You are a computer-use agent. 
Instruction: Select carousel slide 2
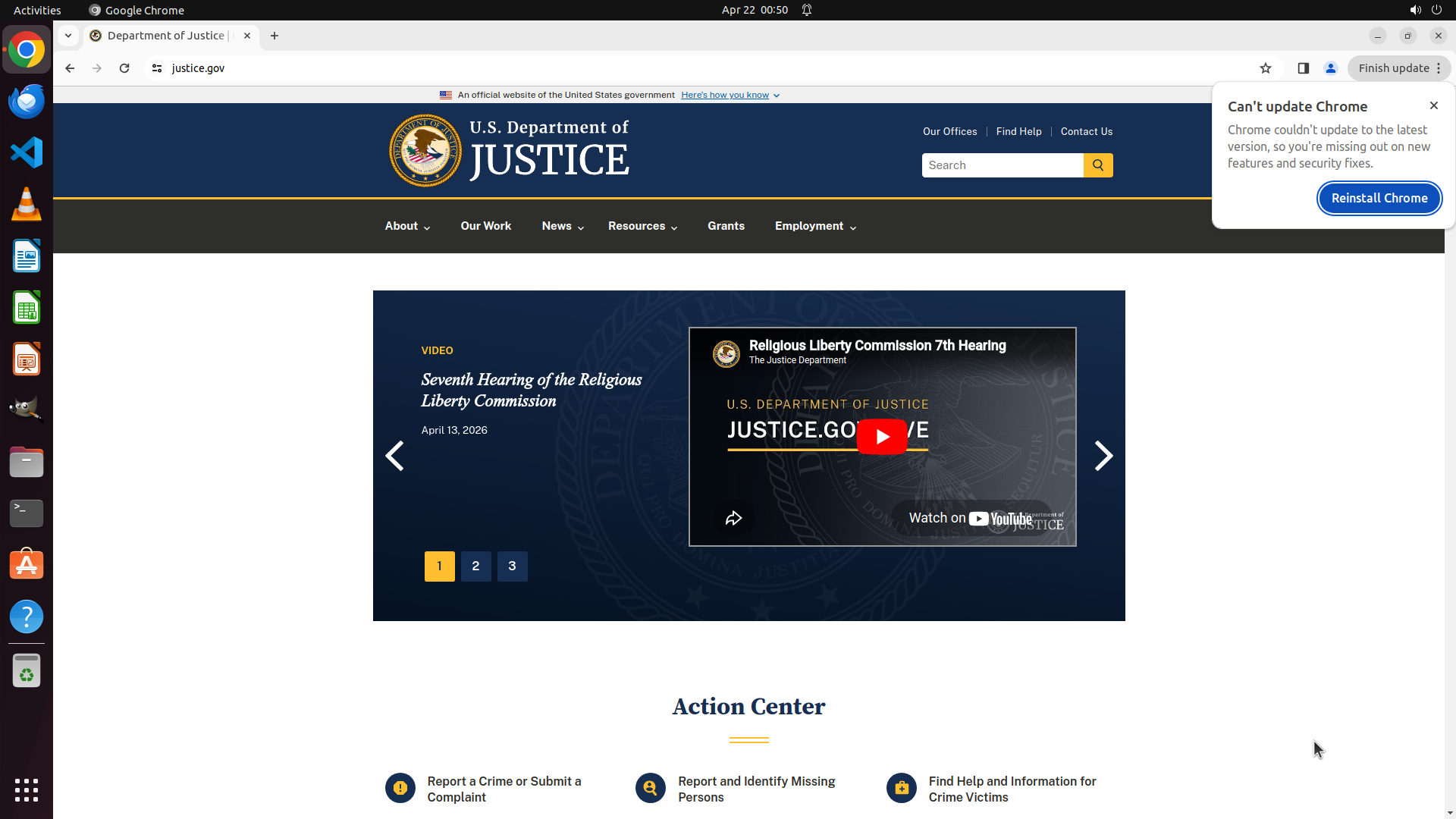point(475,566)
